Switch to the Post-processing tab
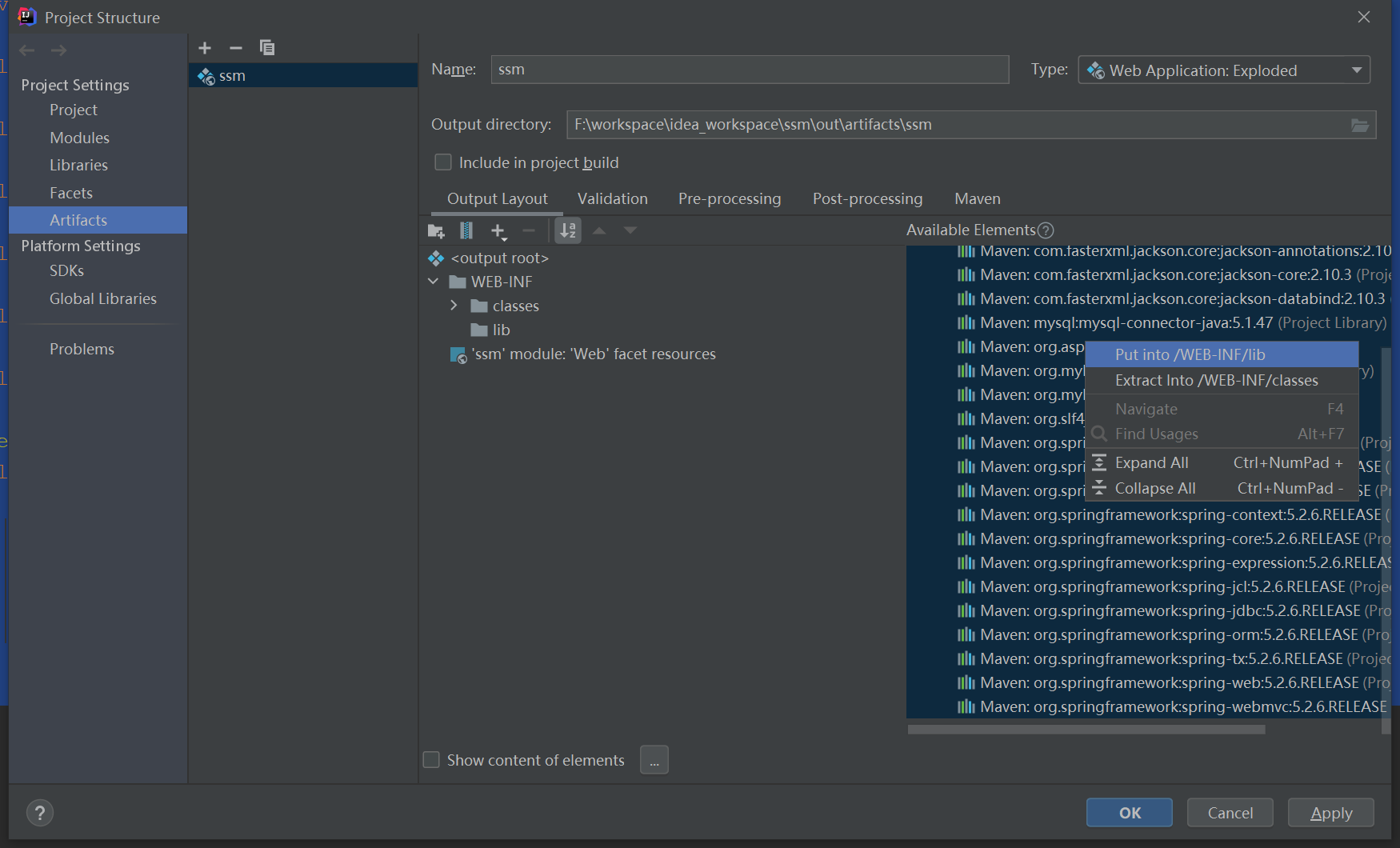1400x848 pixels. point(868,198)
